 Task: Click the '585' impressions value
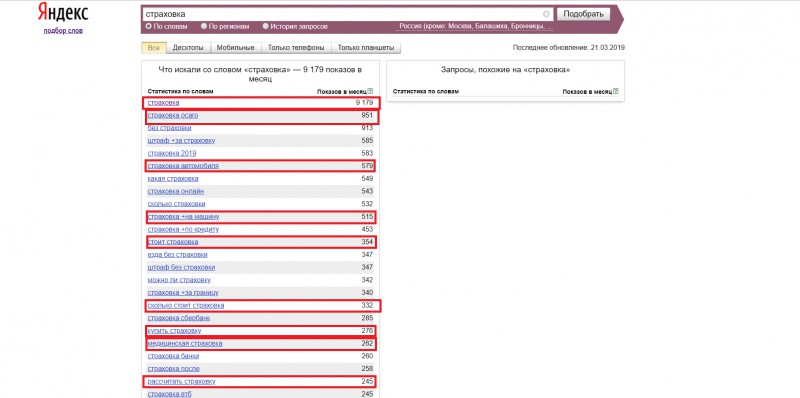pyautogui.click(x=367, y=141)
